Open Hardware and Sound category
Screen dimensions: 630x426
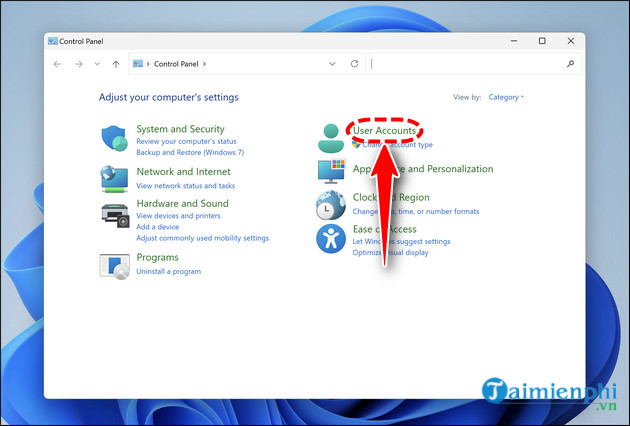(x=182, y=203)
